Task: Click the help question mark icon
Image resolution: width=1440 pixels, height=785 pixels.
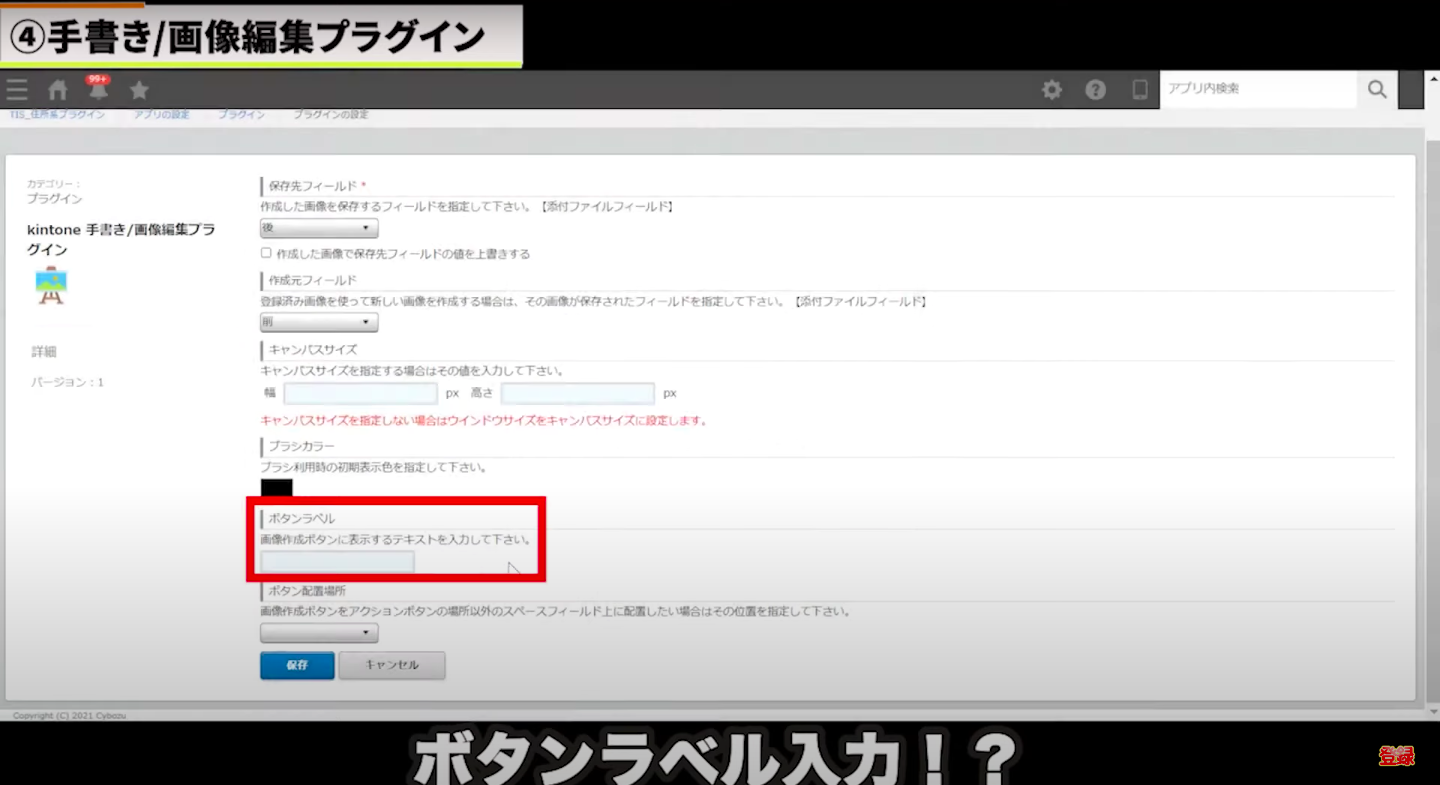Action: tap(1096, 90)
